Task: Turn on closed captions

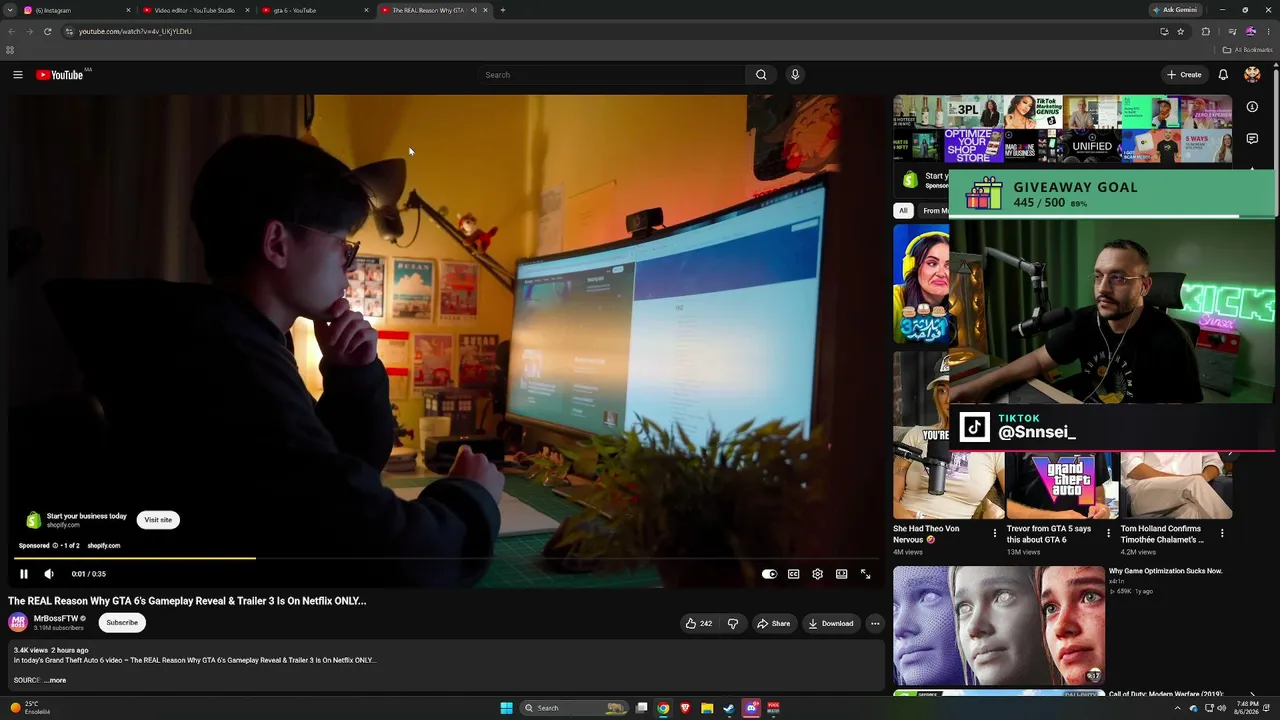Action: pyautogui.click(x=793, y=574)
